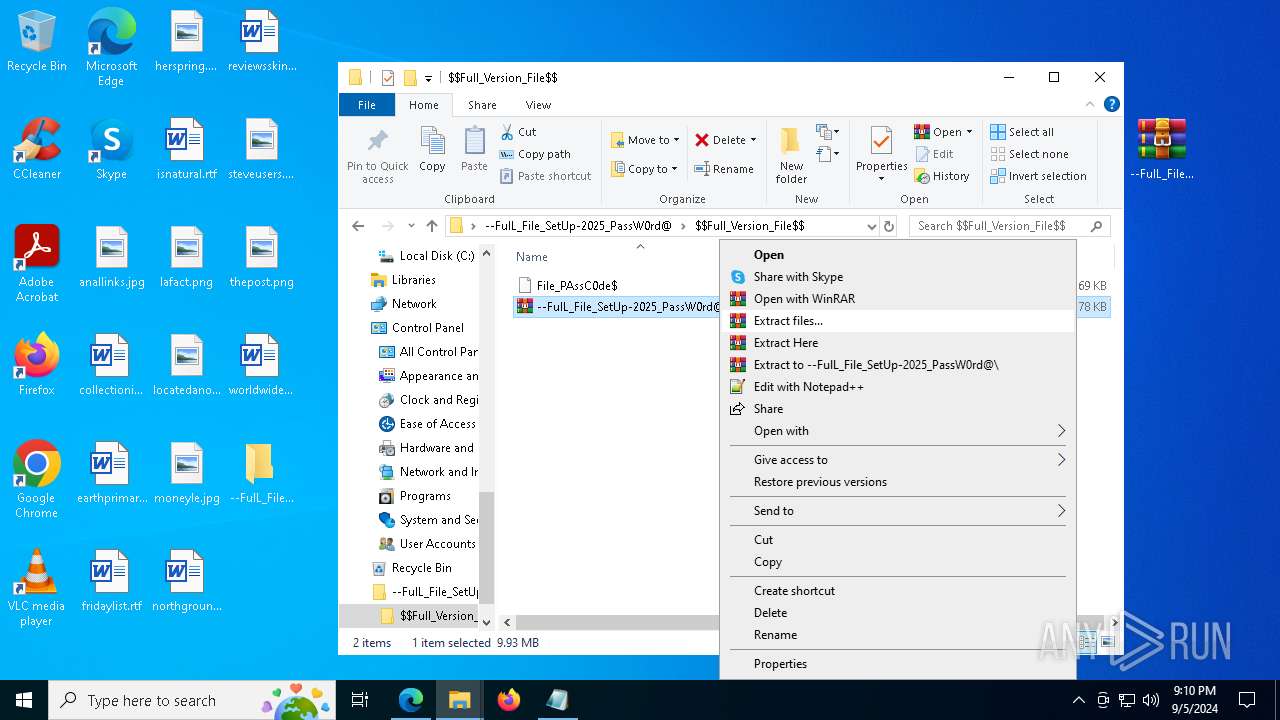Open the Properties ribbon button

point(881,155)
